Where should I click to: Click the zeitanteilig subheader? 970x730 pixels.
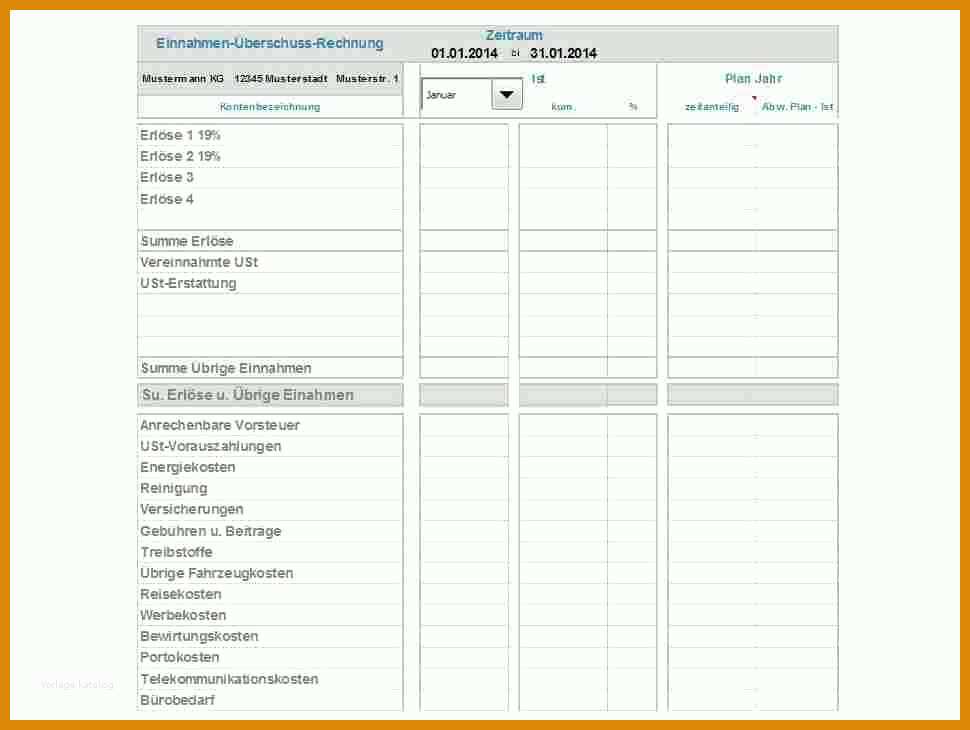point(711,106)
